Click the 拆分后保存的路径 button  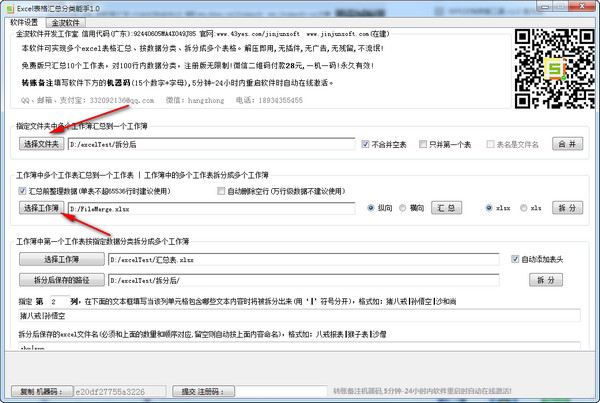pos(62,280)
